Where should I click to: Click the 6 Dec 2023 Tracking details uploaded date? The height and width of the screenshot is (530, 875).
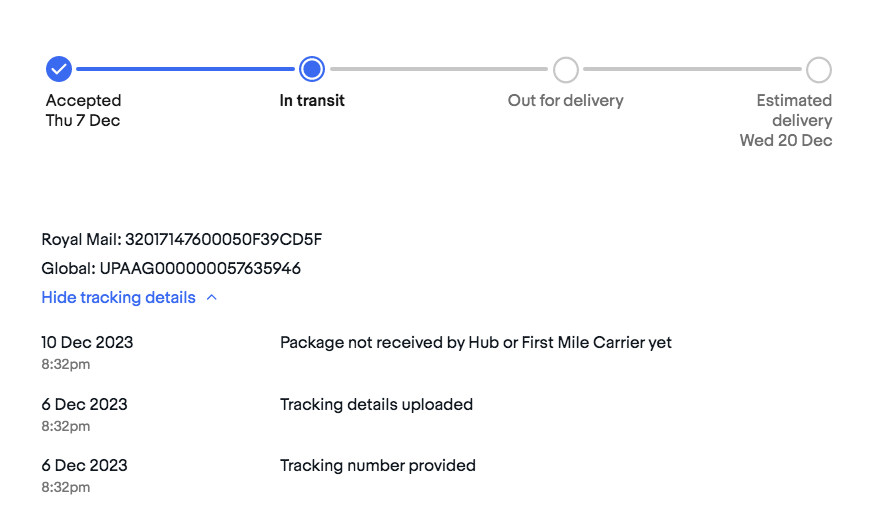[x=84, y=404]
